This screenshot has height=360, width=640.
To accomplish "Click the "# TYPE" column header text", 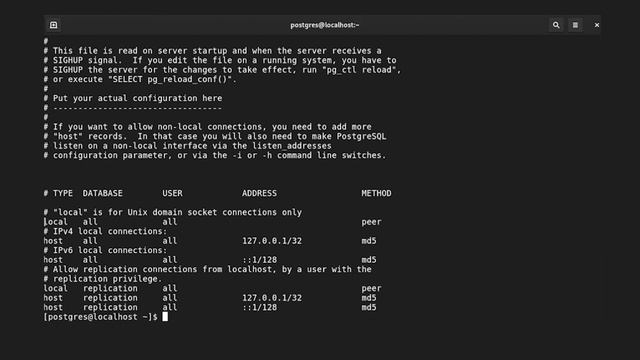I will coord(58,193).
